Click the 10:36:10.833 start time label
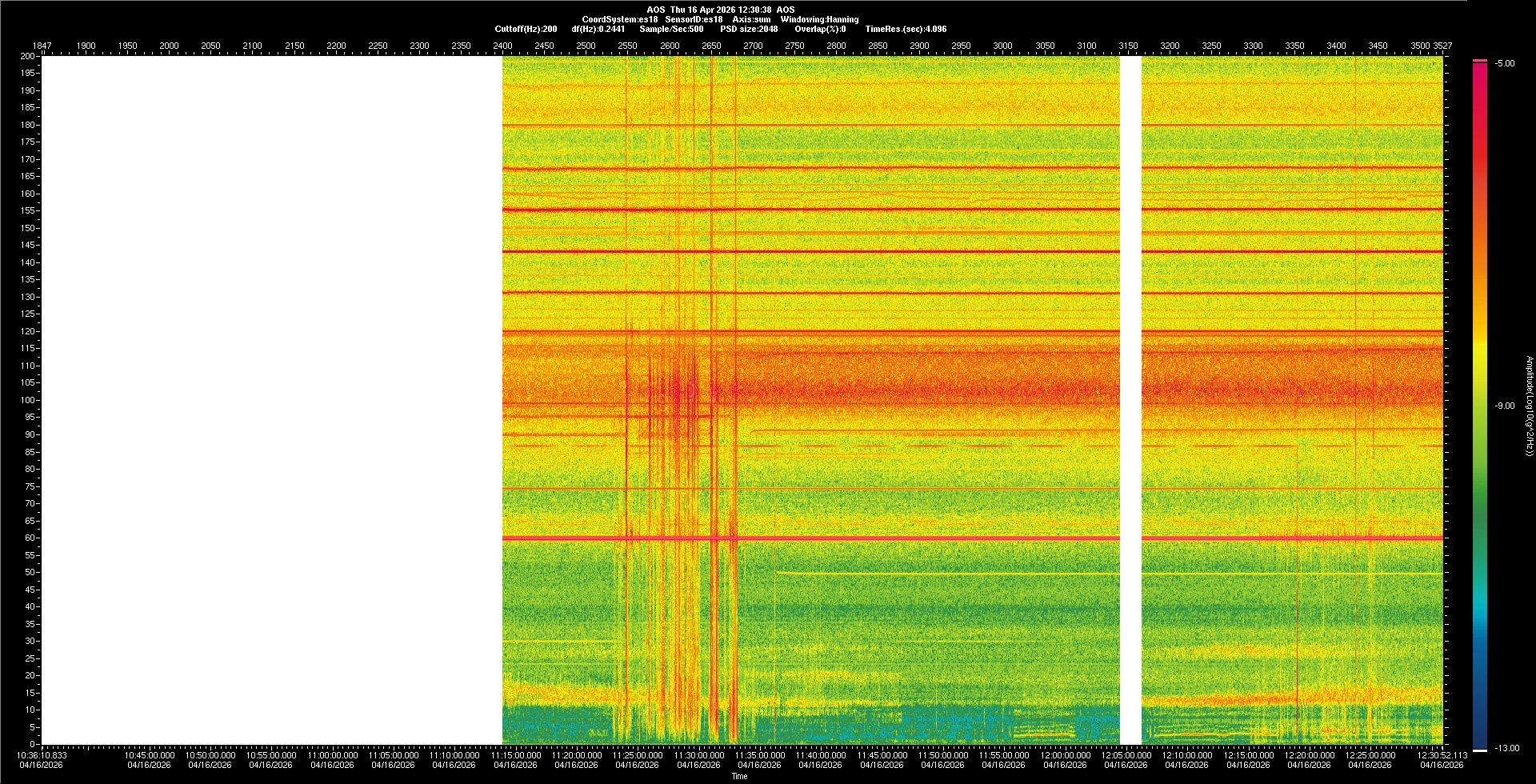1536x784 pixels. coord(42,755)
